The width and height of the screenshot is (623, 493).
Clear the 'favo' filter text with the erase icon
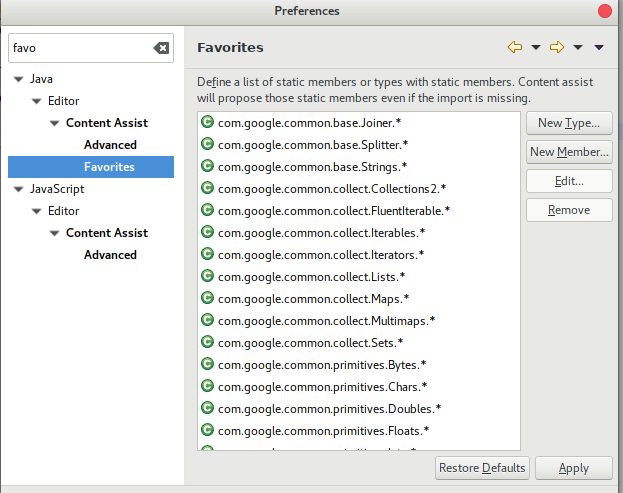click(161, 48)
